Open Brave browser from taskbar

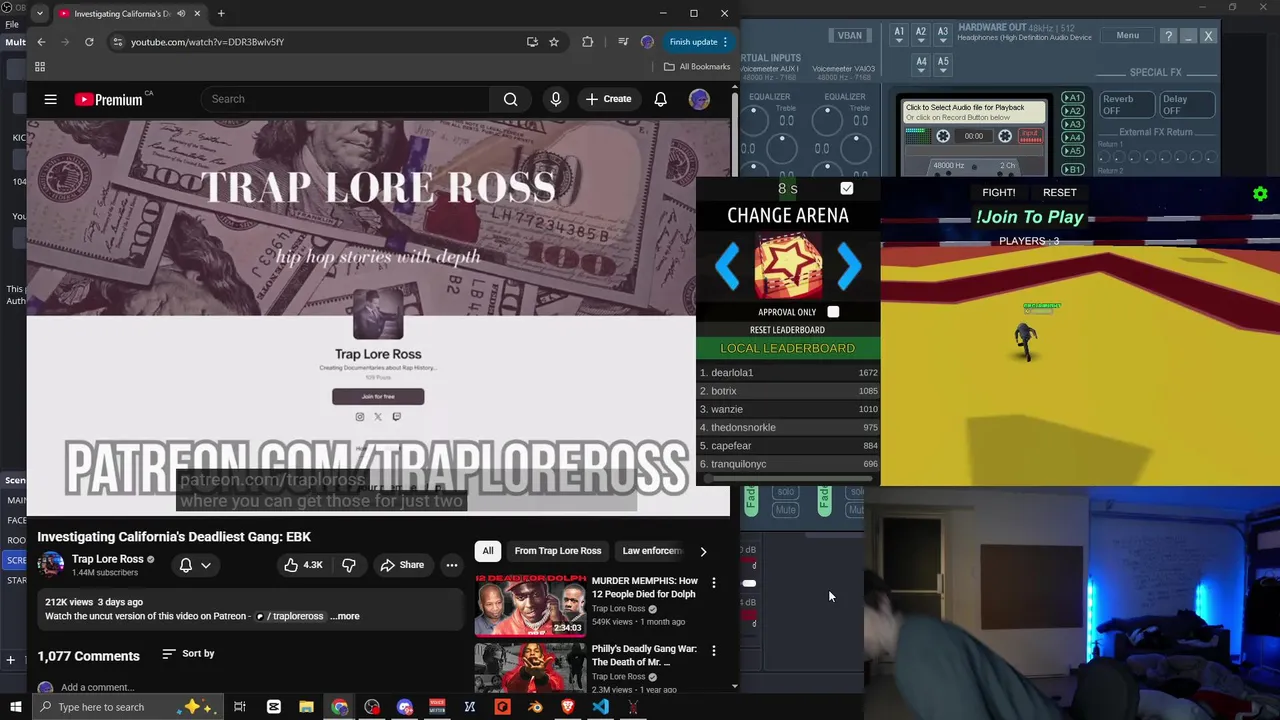(567, 707)
